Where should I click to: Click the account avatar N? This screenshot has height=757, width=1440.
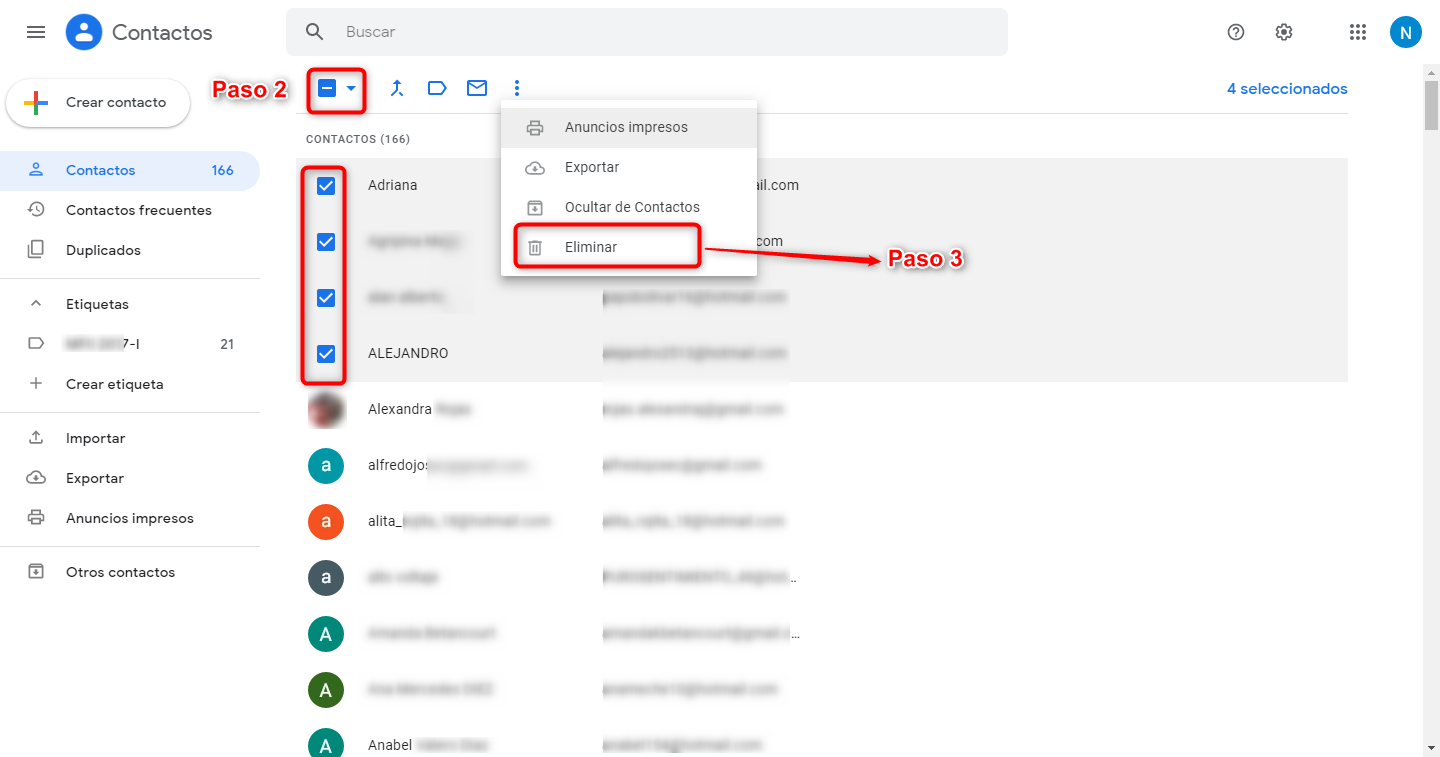pyautogui.click(x=1406, y=31)
